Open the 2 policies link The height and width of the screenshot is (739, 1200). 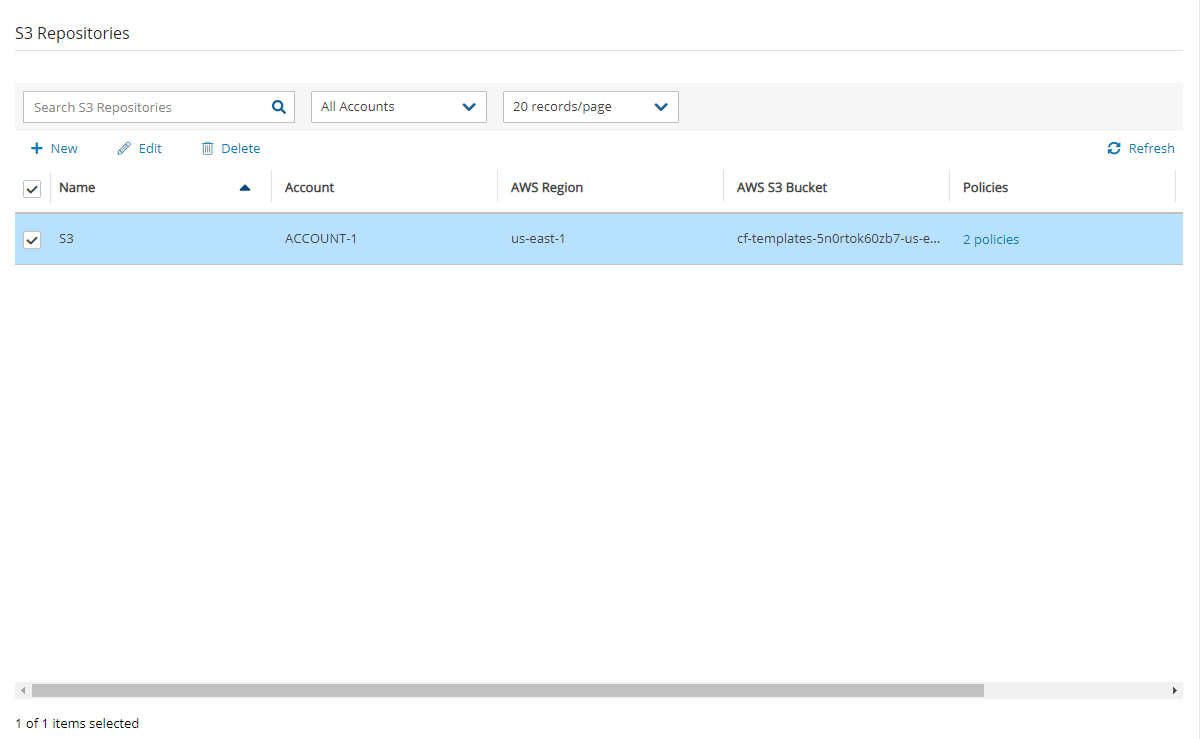(x=991, y=240)
